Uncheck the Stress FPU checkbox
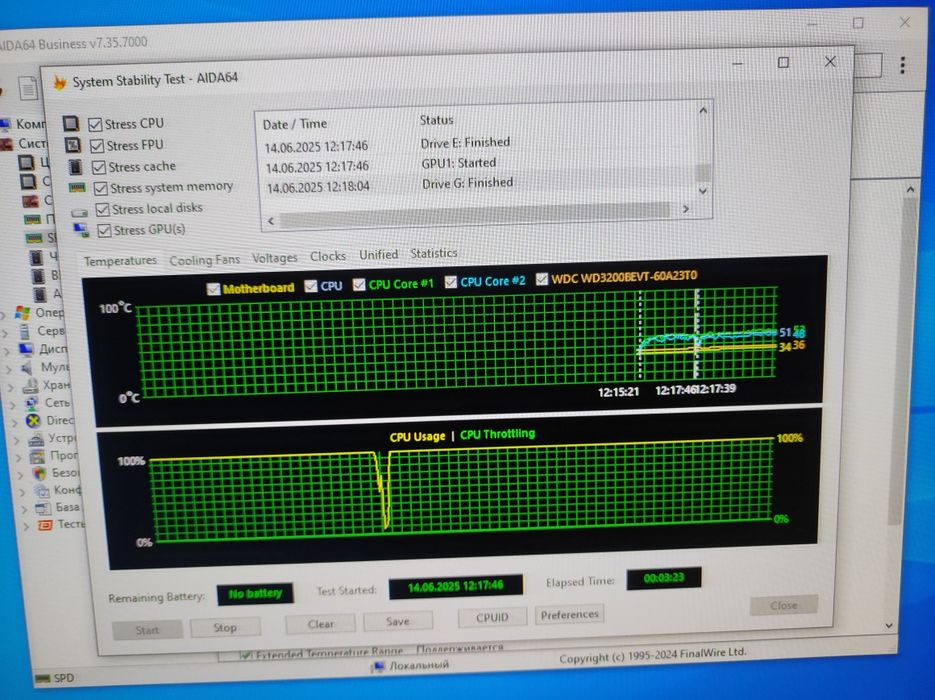Viewport: 935px width, 700px height. pyautogui.click(x=97, y=145)
